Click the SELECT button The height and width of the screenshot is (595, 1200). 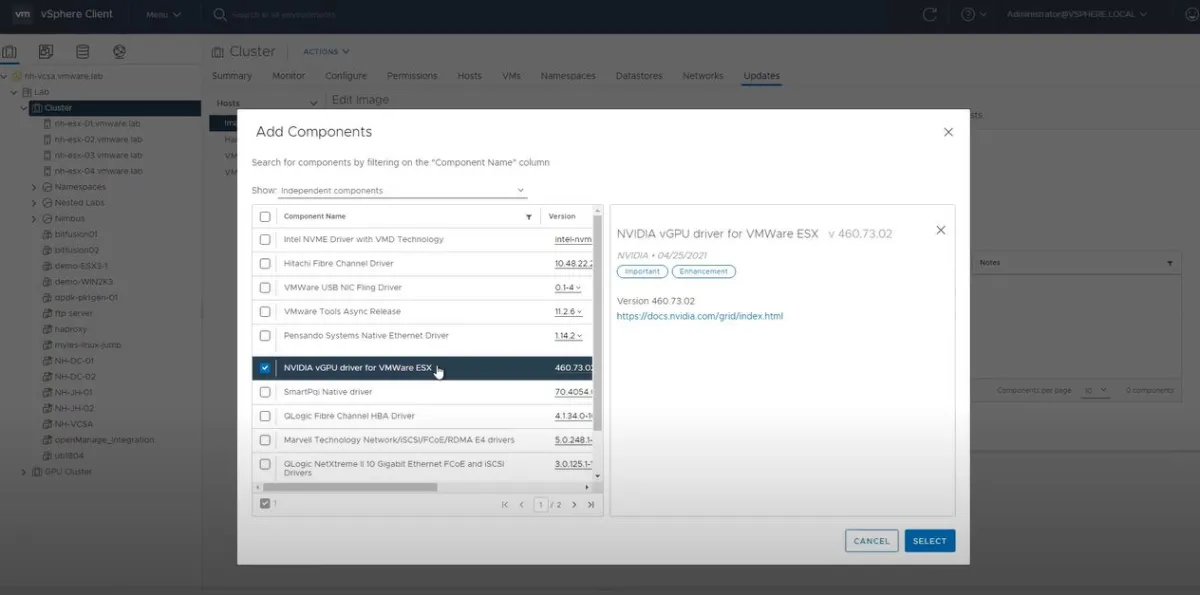tap(930, 541)
